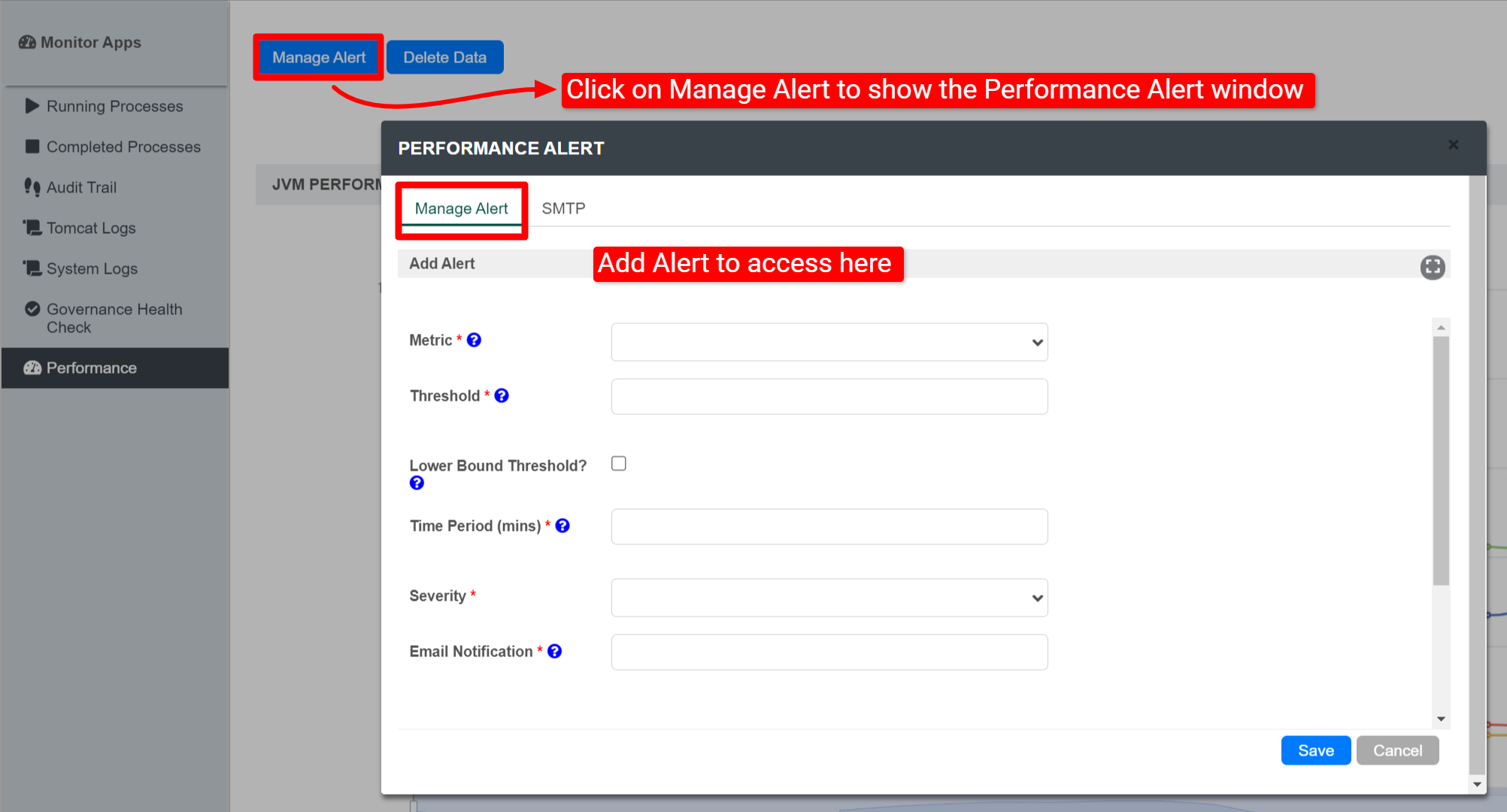Switch to the SMTP tab
1507x812 pixels.
tap(563, 208)
